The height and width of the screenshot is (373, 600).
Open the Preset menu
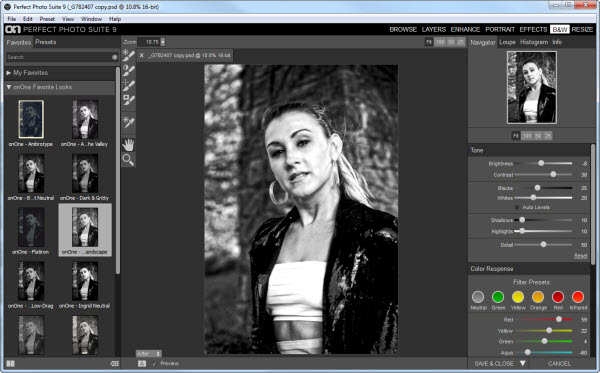pos(47,19)
